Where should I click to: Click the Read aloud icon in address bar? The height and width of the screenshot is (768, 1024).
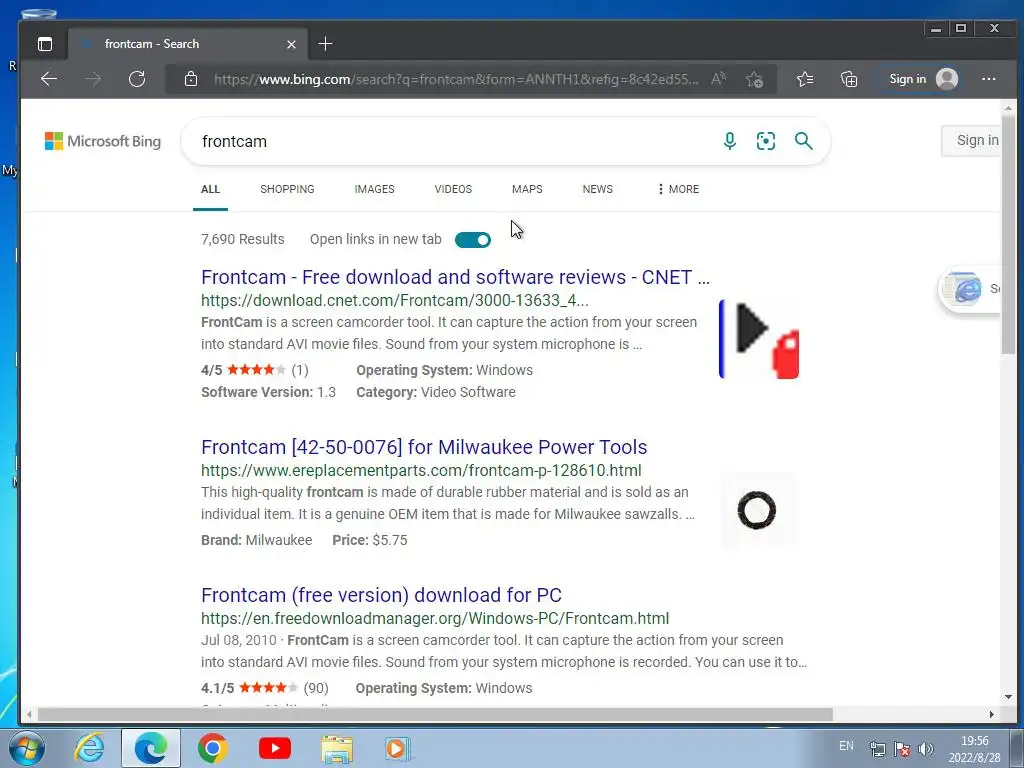coord(718,79)
